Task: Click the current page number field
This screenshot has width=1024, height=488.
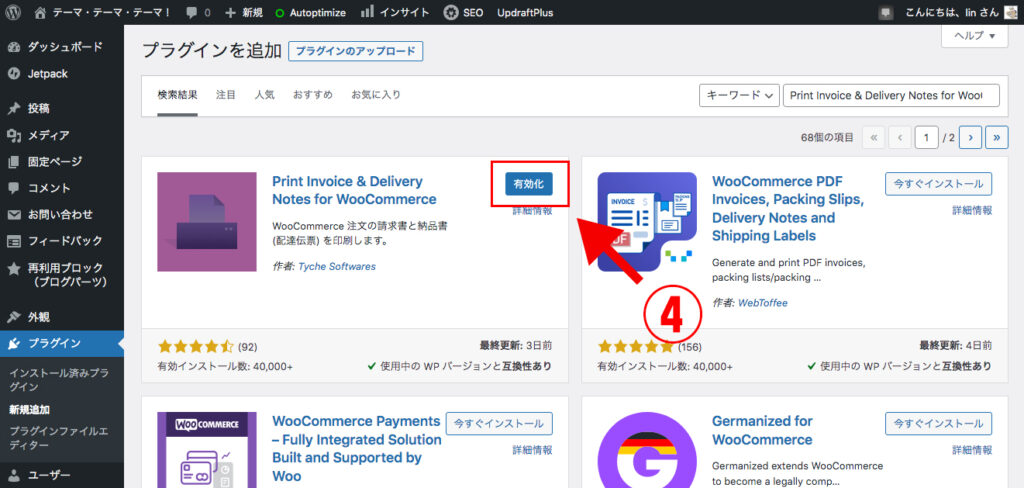Action: tap(927, 137)
